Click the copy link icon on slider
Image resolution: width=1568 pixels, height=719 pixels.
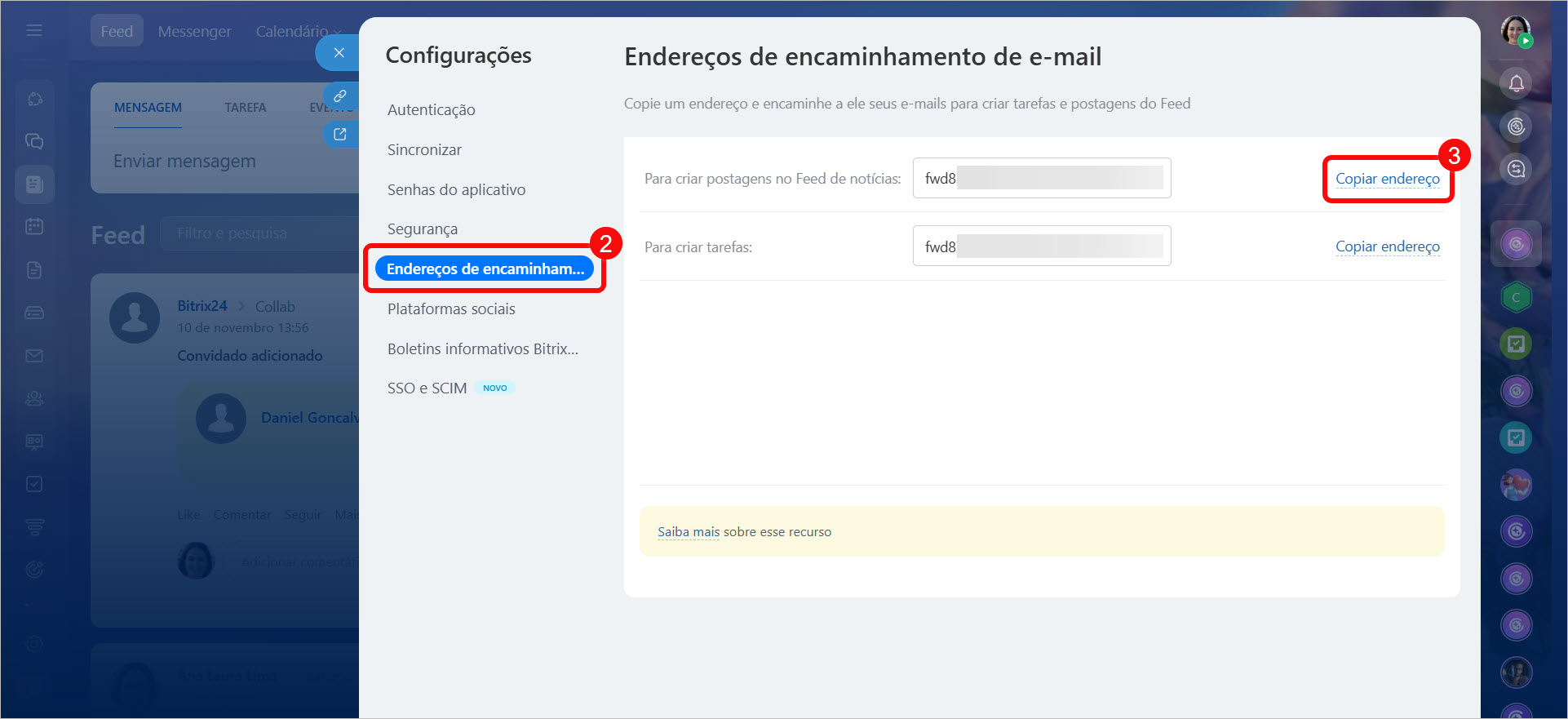[340, 96]
